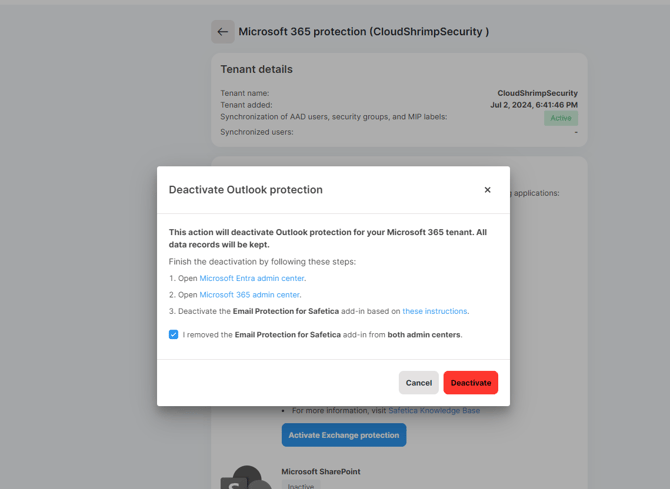The image size is (670, 489).
Task: Click the Microsoft 365 protection page title
Action: tap(364, 32)
